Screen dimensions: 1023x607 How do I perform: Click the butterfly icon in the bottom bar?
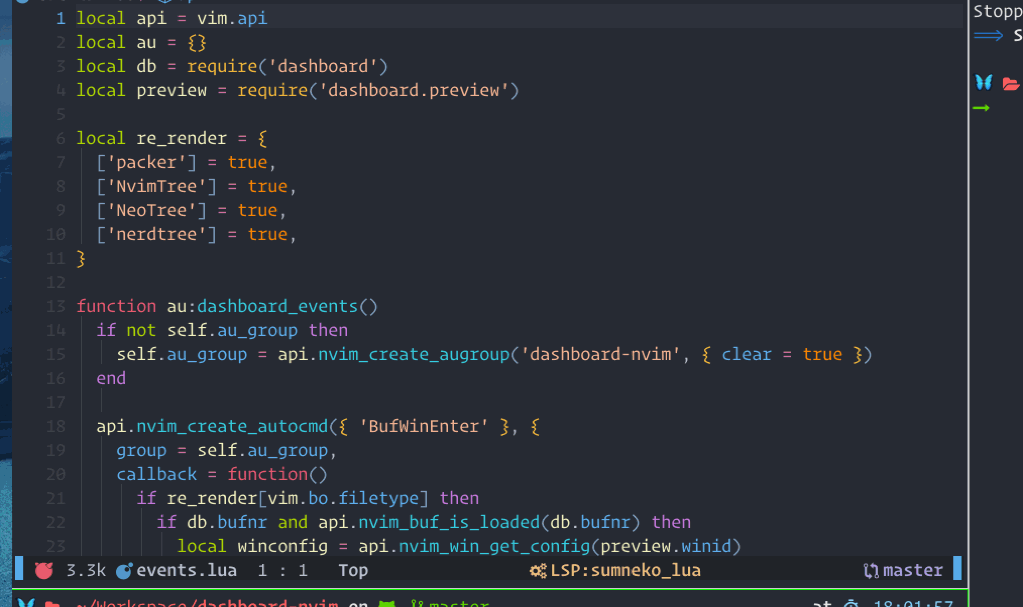[x=26, y=601]
